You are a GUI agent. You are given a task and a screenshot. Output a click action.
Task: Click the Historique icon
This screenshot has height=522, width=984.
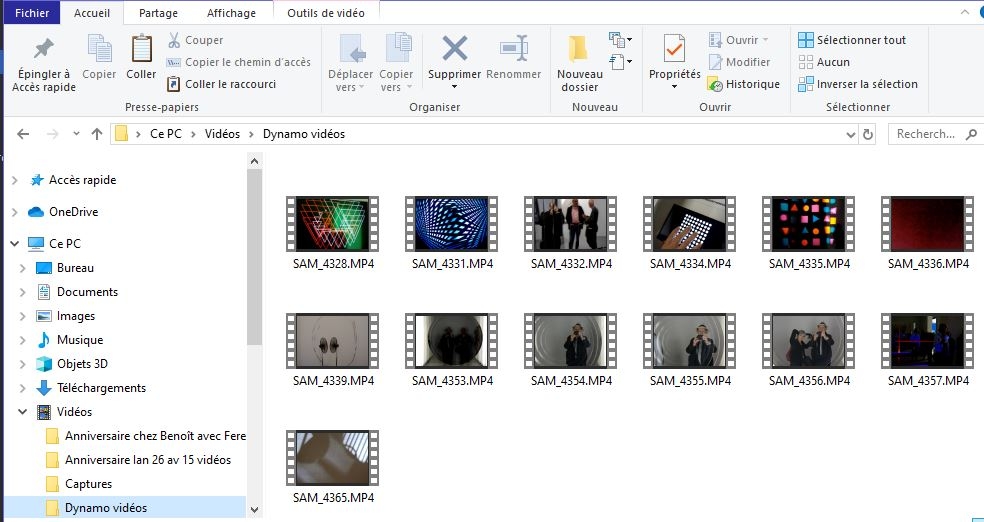(x=715, y=85)
